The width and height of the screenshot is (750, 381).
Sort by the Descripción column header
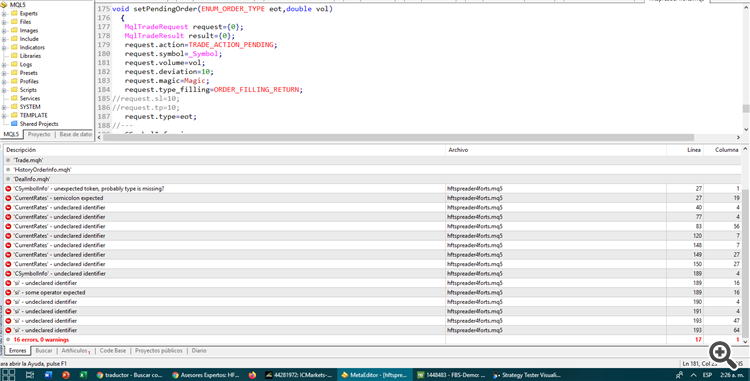coord(224,150)
